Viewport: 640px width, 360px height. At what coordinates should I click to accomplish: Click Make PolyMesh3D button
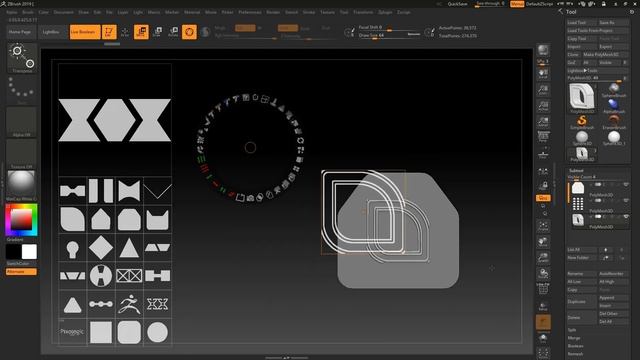(606, 54)
